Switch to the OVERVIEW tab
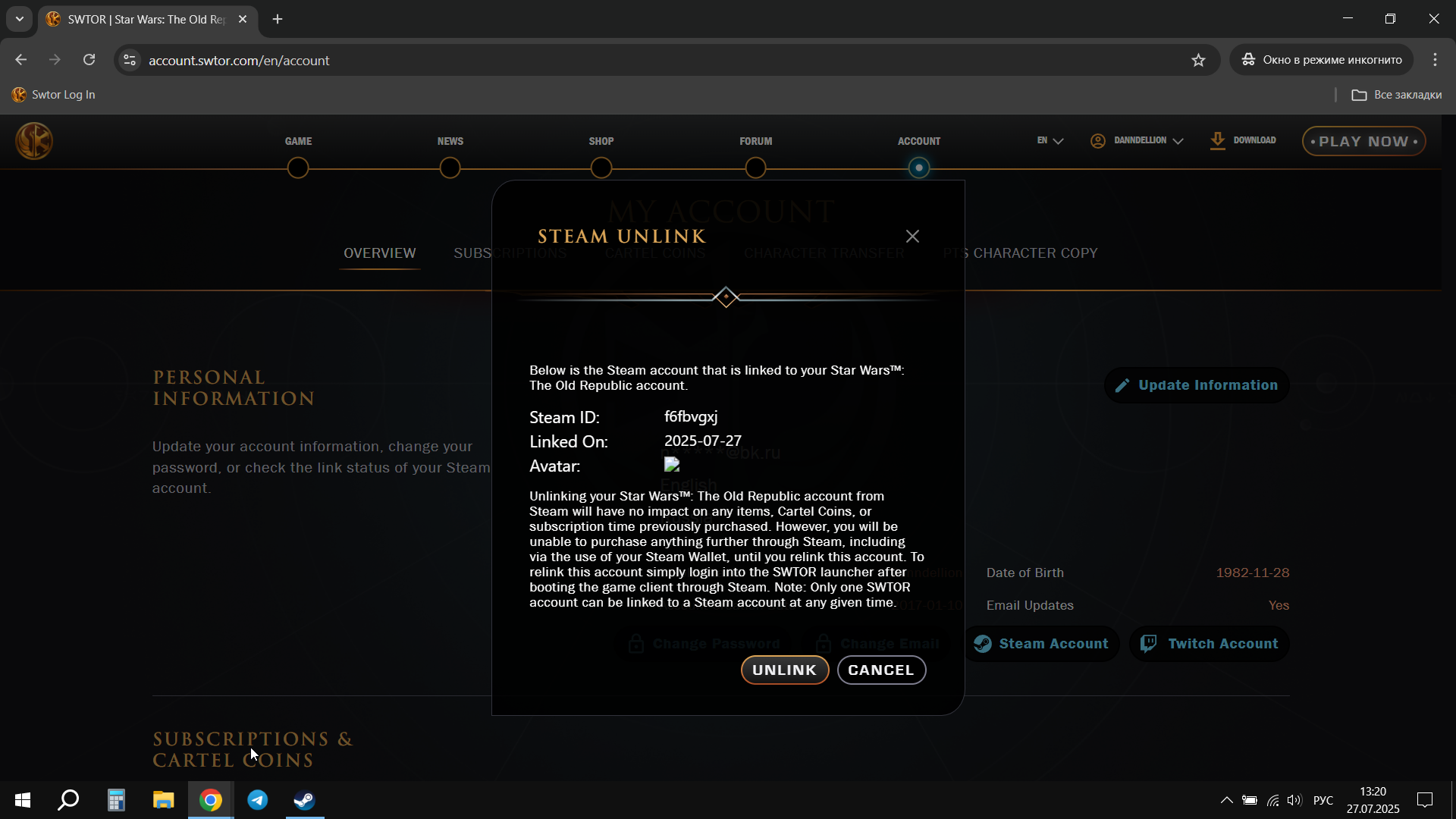This screenshot has width=1456, height=819. pos(379,253)
